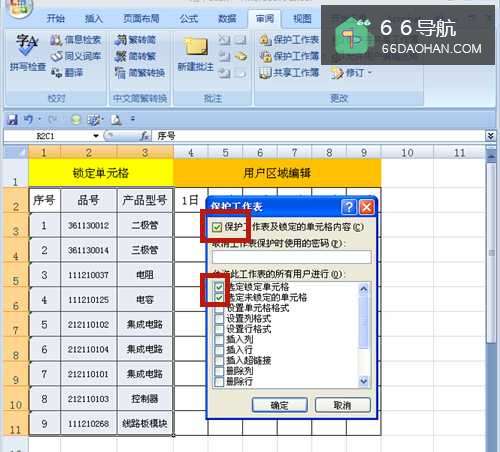Switch to the Formulas ribbon tab
Image resolution: width=500 pixels, height=452 pixels.
(x=189, y=18)
